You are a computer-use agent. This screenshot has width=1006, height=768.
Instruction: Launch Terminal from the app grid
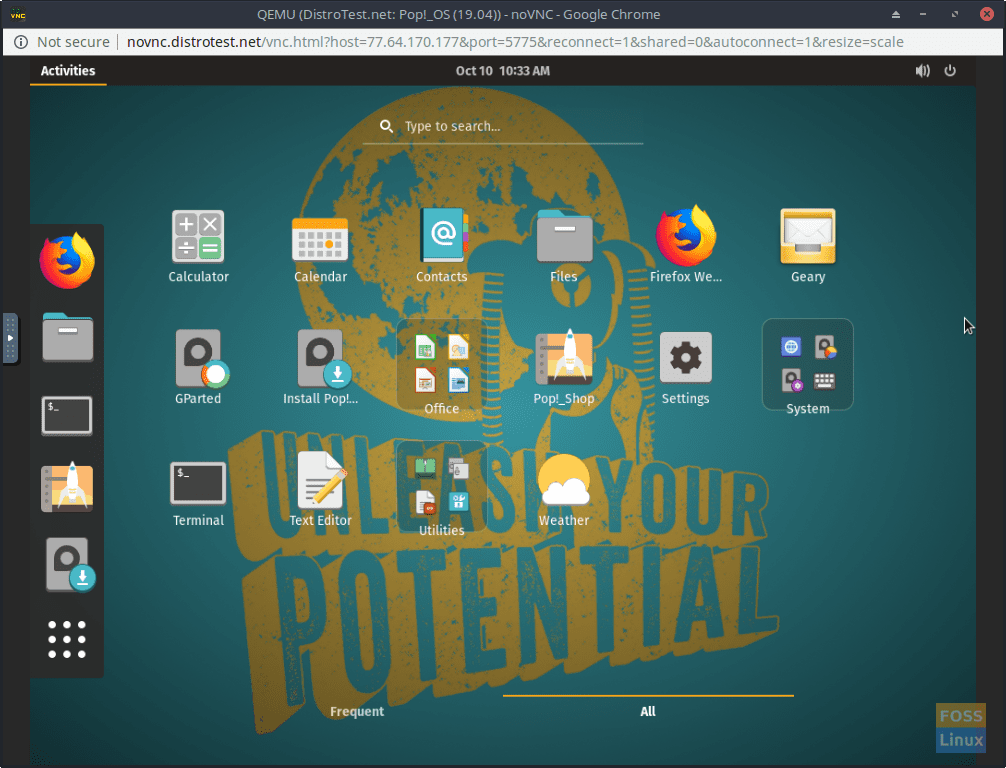198,491
